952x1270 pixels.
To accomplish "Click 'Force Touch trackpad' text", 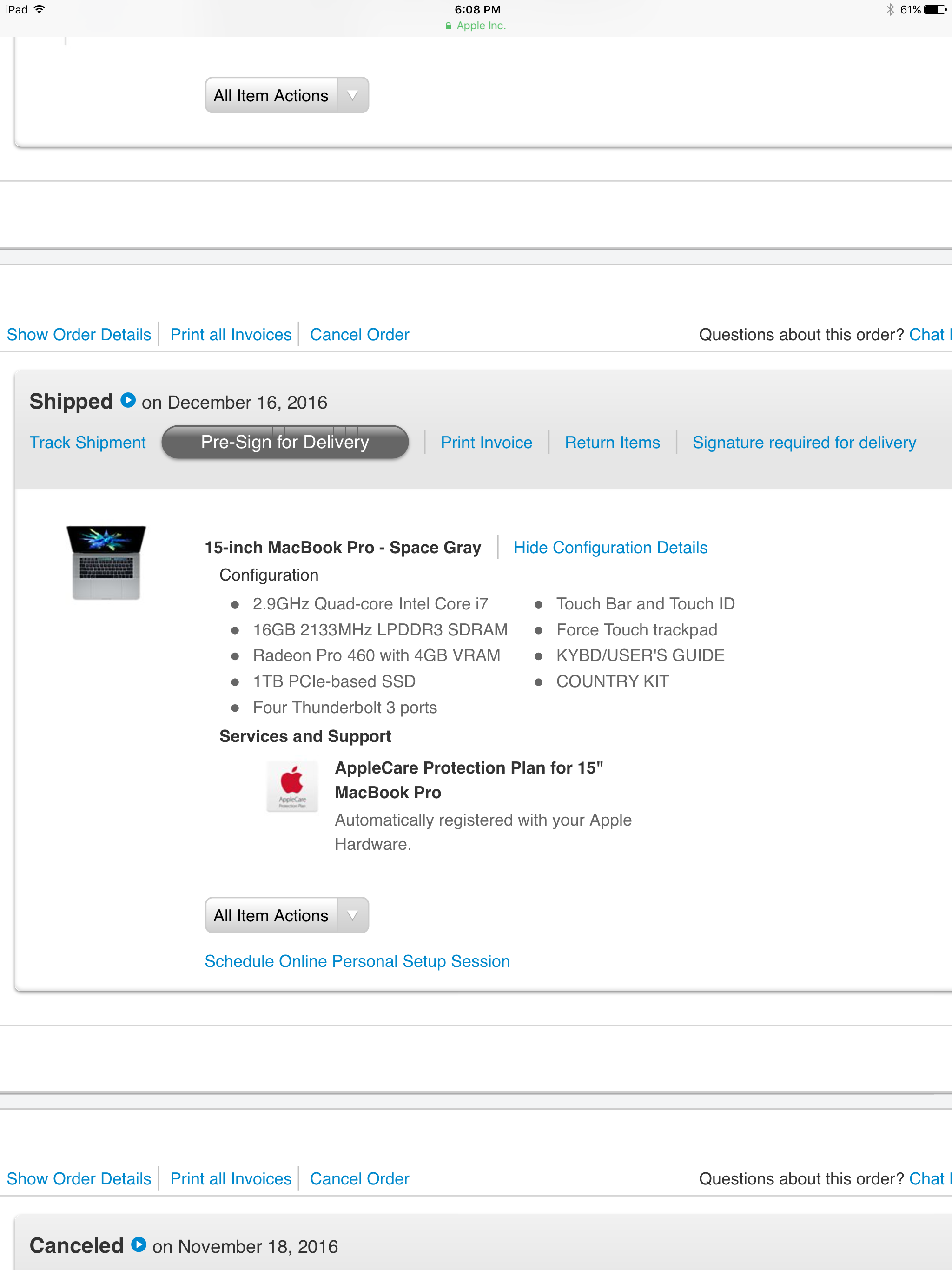I will pos(637,629).
